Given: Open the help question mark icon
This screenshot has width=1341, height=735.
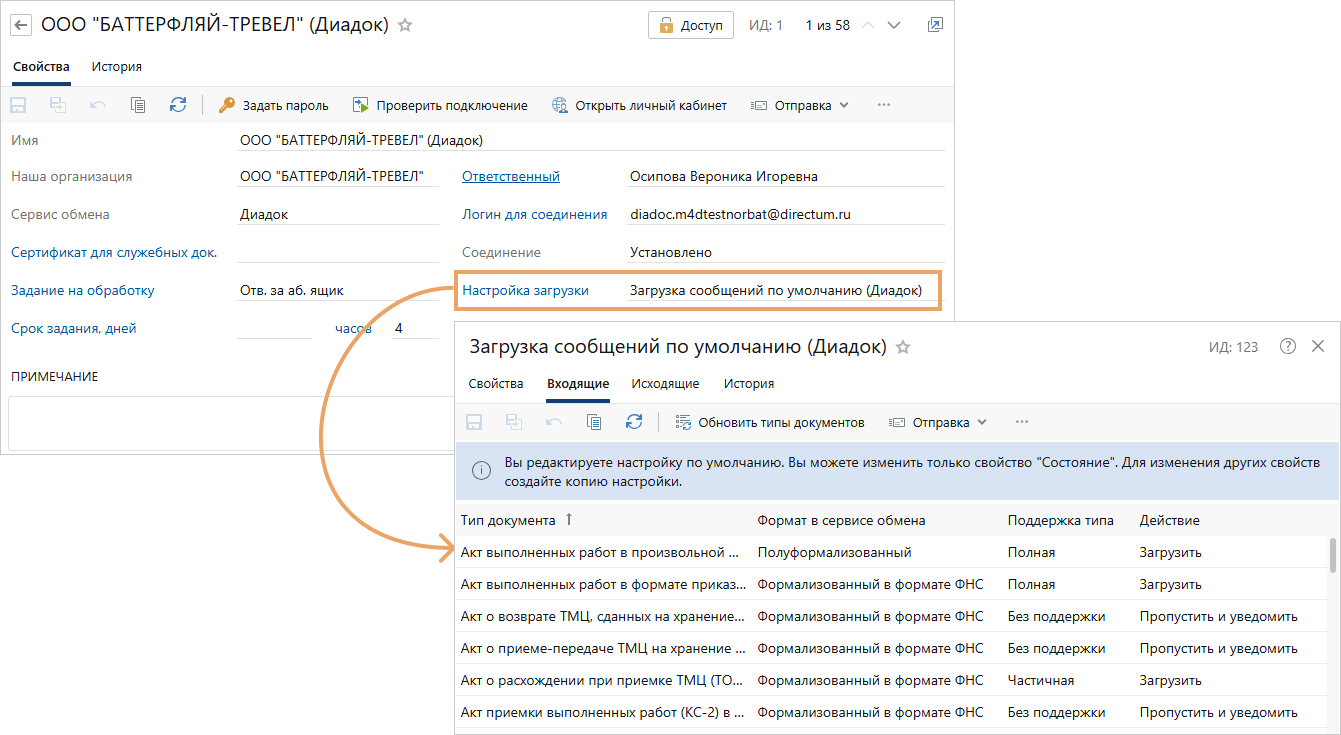Looking at the screenshot, I should [x=1288, y=346].
